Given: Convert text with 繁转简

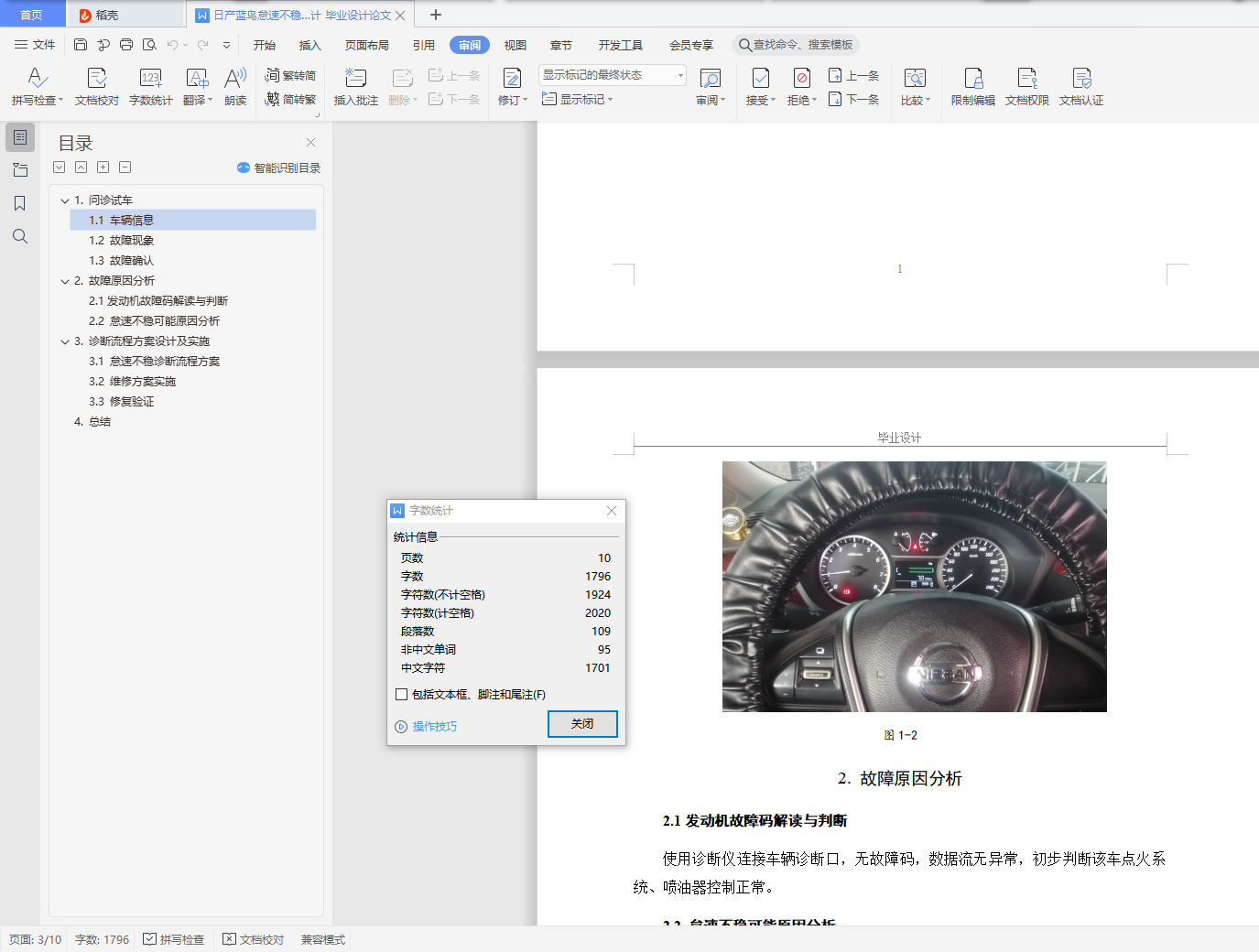Looking at the screenshot, I should point(290,75).
